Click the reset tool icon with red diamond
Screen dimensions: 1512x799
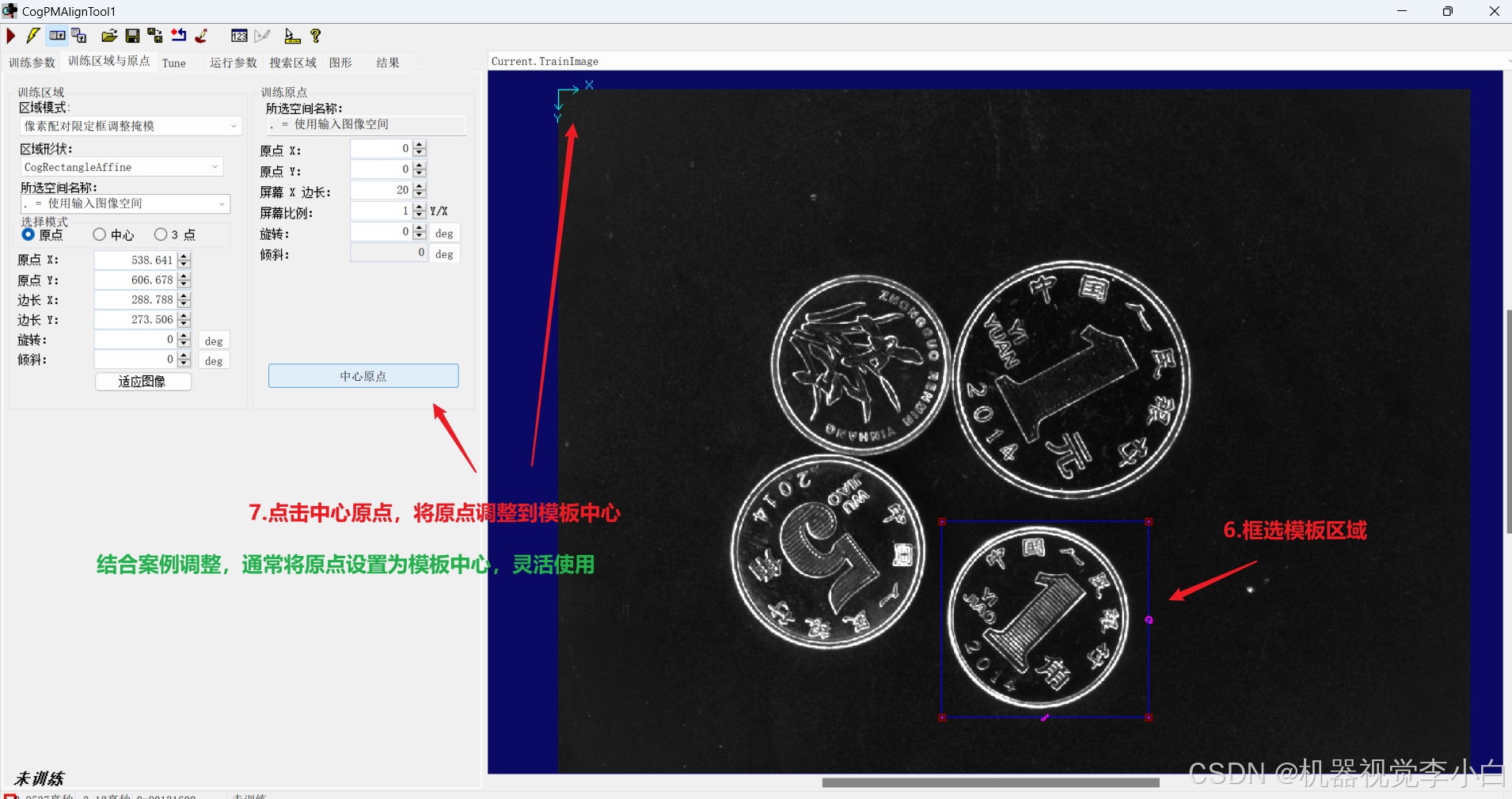pyautogui.click(x=179, y=36)
